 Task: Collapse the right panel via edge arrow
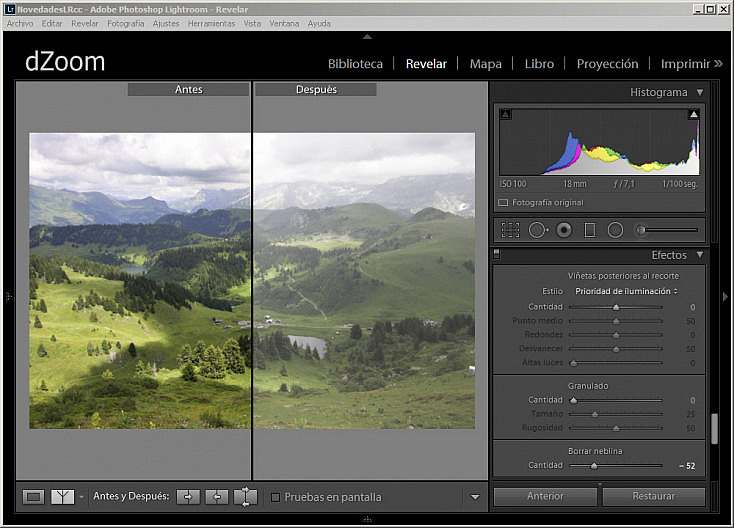click(725, 296)
